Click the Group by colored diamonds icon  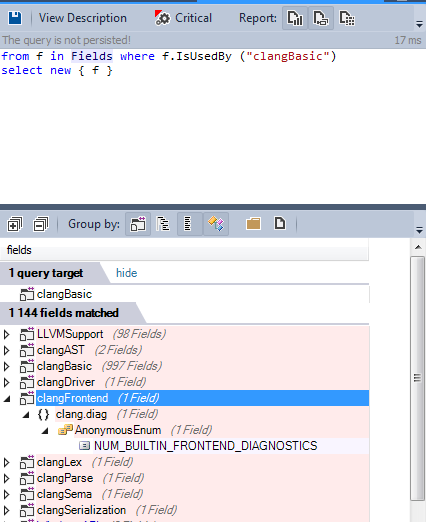(x=216, y=224)
